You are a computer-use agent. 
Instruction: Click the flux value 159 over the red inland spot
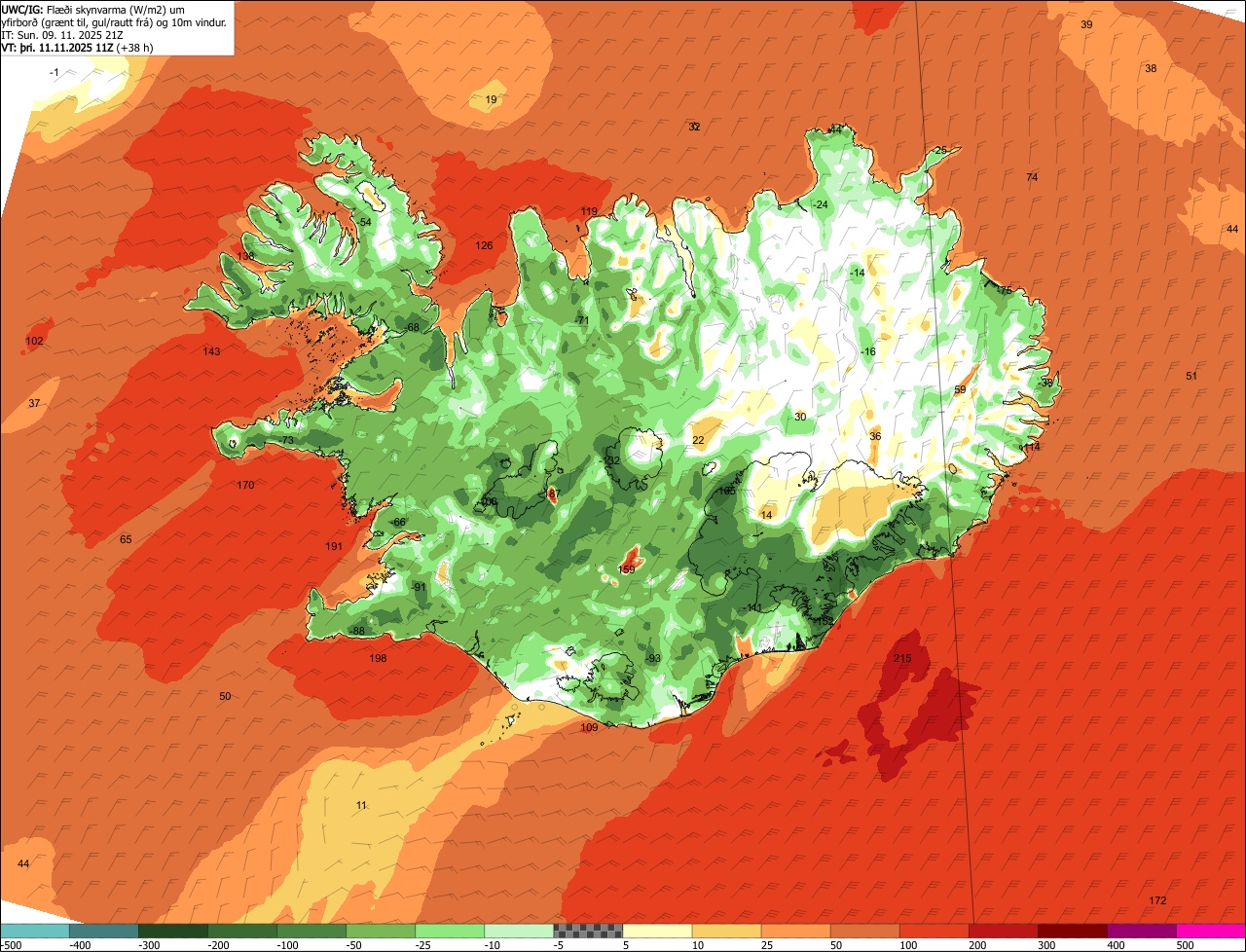coord(627,569)
